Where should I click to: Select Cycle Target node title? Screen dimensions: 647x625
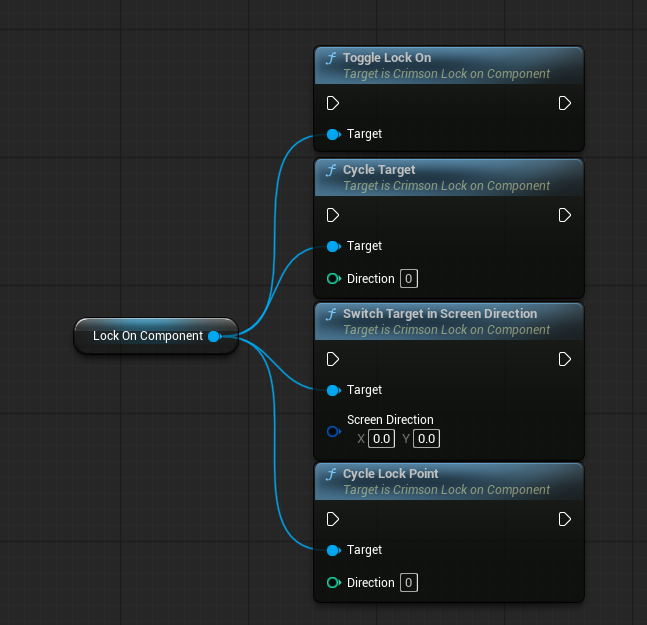pos(379,170)
